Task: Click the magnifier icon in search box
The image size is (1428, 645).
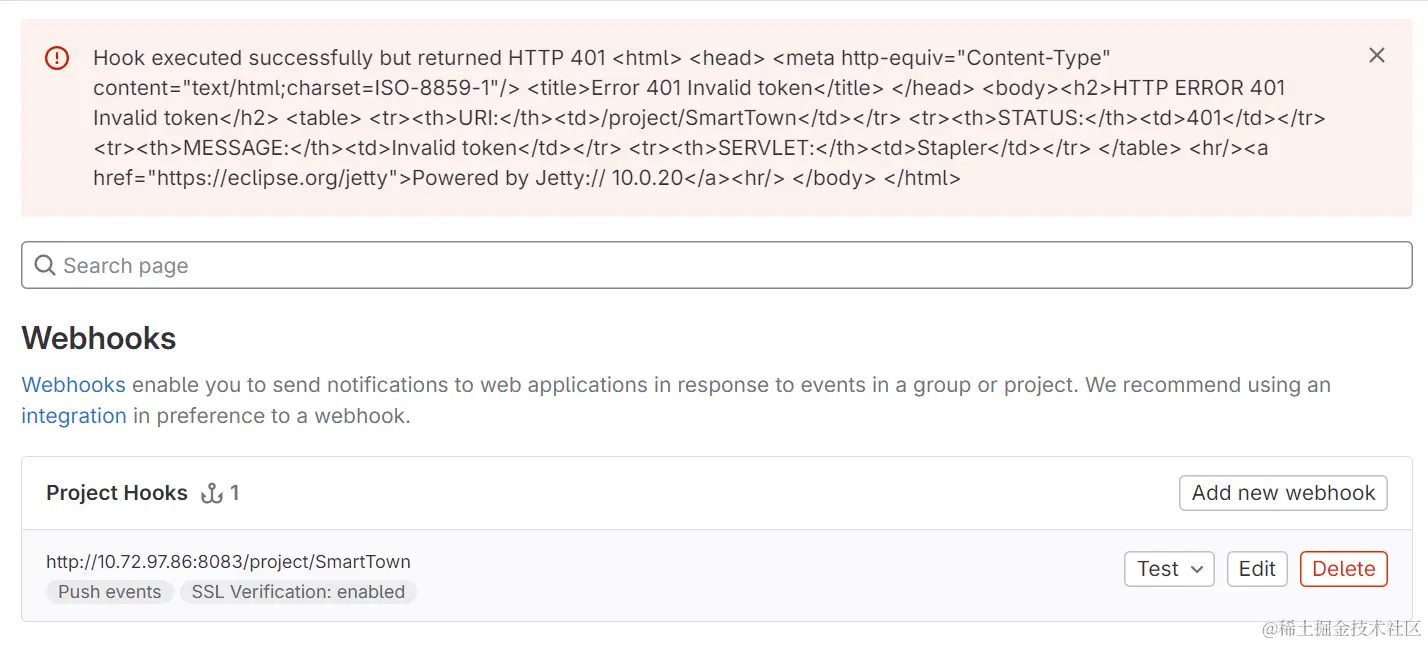Action: click(45, 266)
